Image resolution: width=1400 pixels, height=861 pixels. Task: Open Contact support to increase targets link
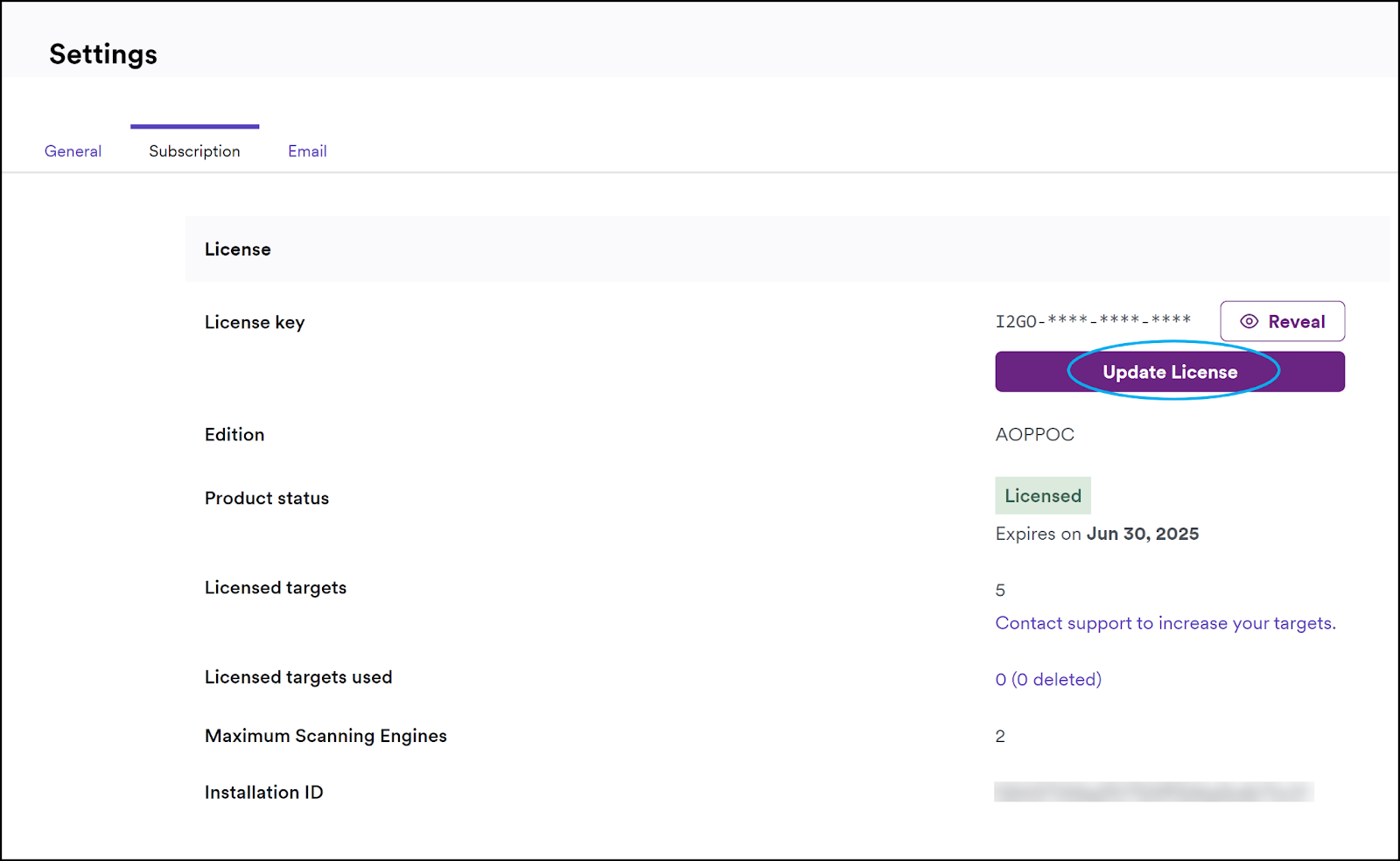coord(1165,623)
